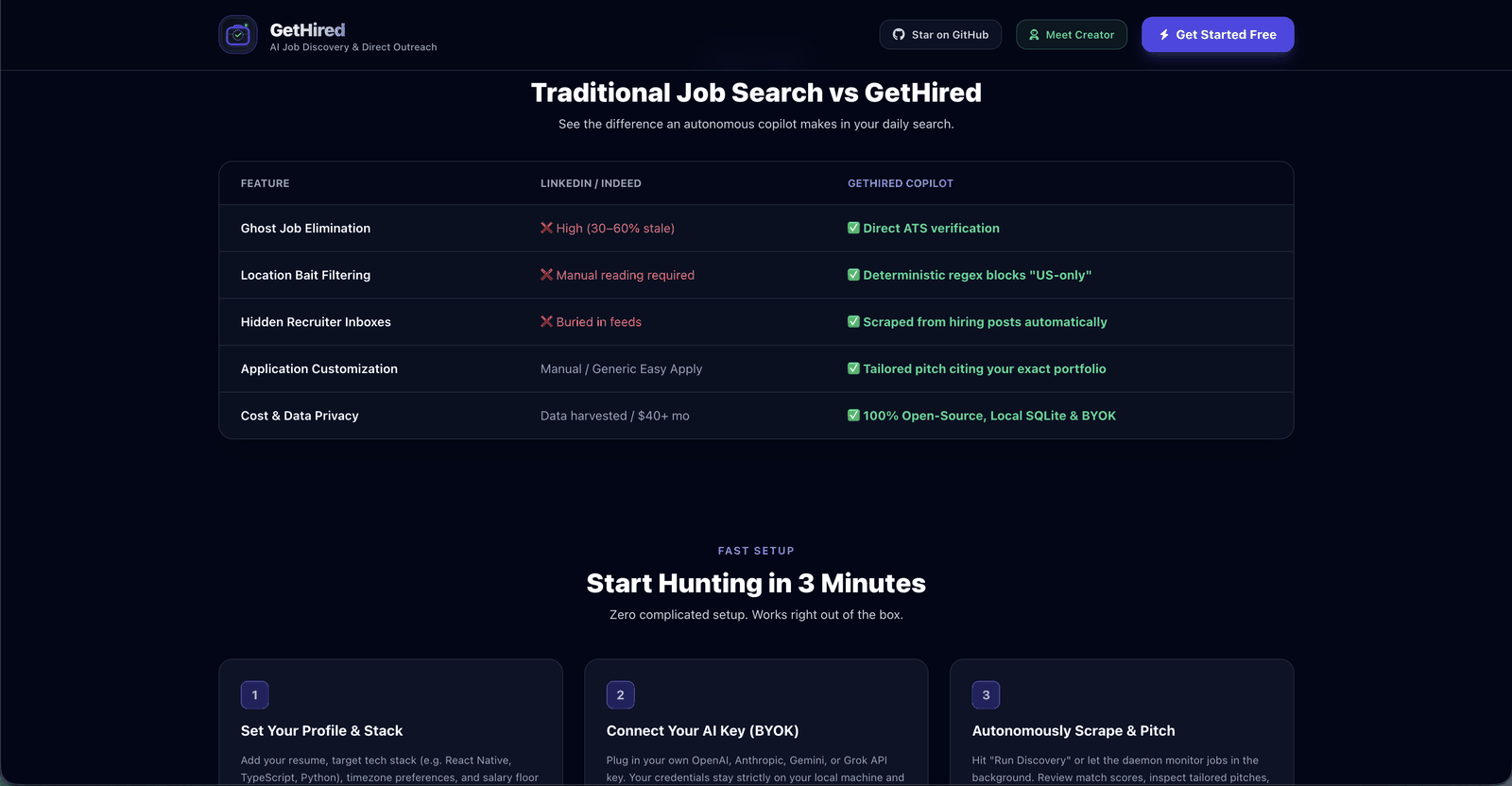Click Get Started Free button
Screen dimensions: 1512x786
coord(1217,35)
